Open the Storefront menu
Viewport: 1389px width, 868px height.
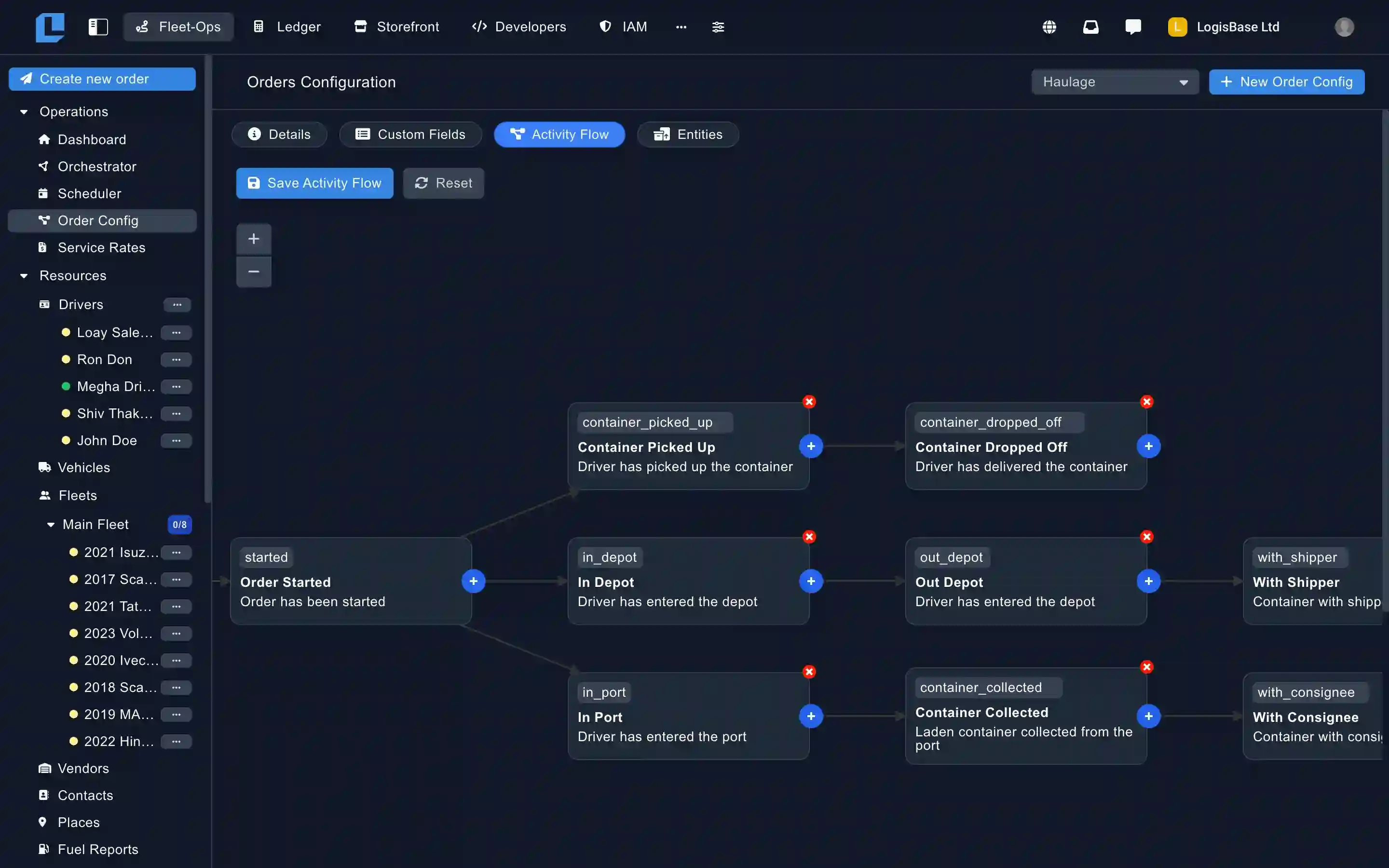[396, 27]
